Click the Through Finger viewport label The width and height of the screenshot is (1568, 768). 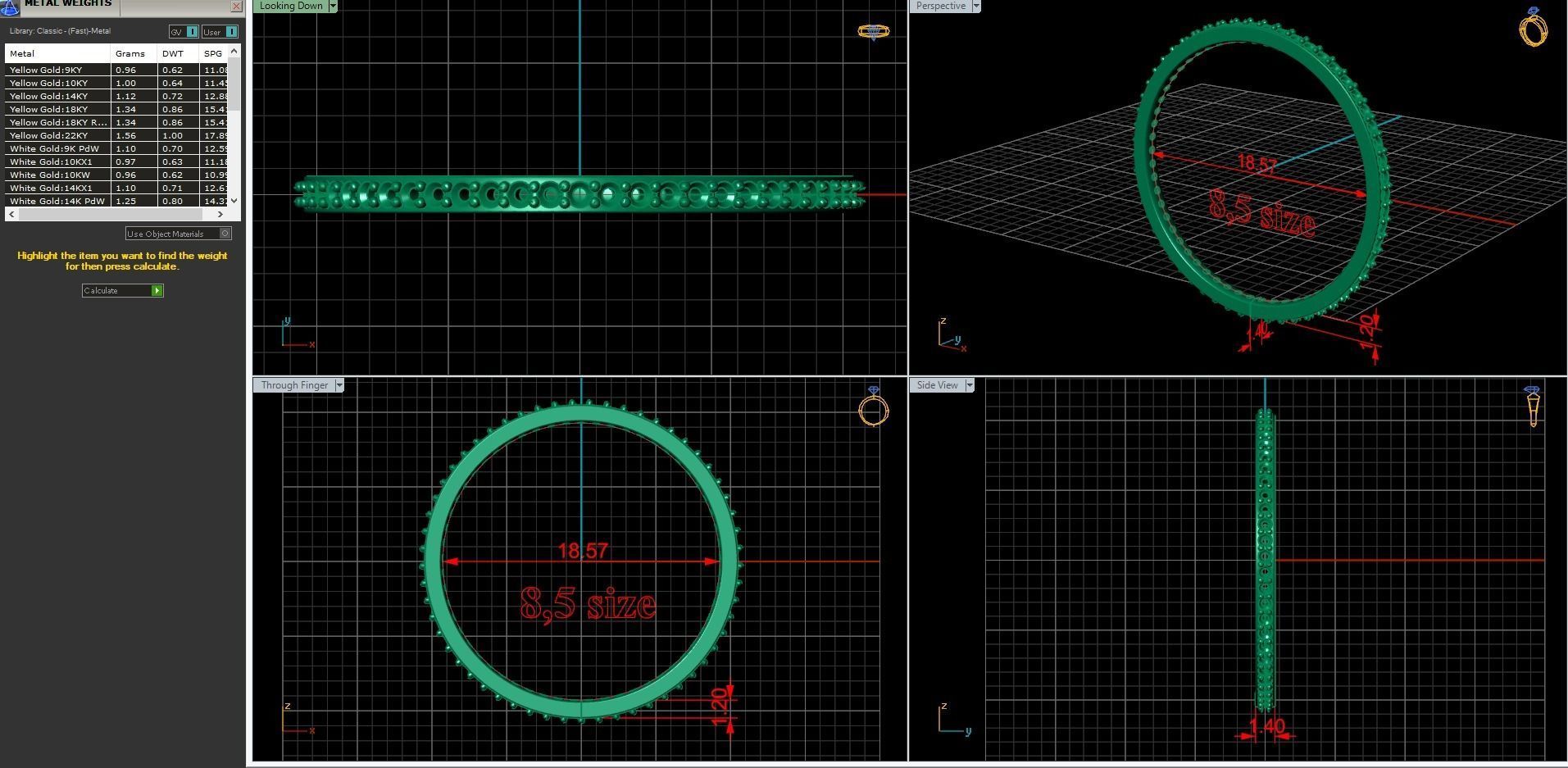click(x=294, y=385)
